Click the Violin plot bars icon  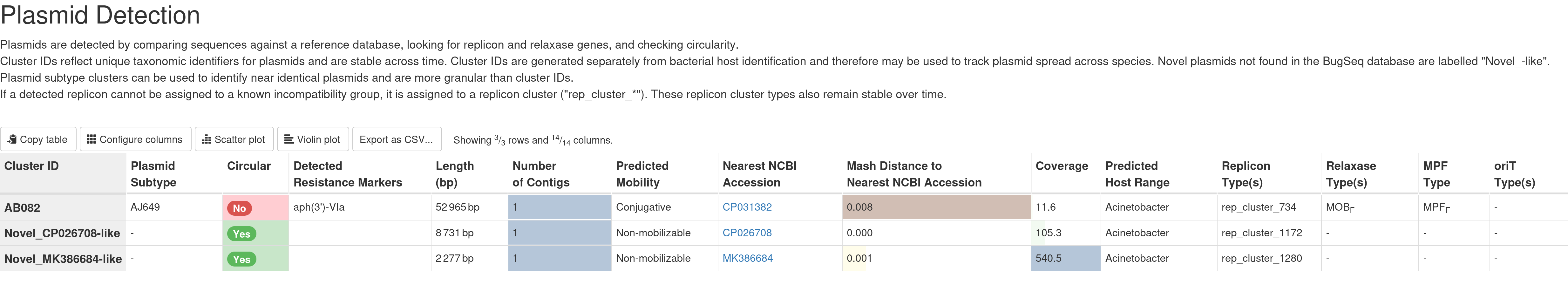[289, 139]
